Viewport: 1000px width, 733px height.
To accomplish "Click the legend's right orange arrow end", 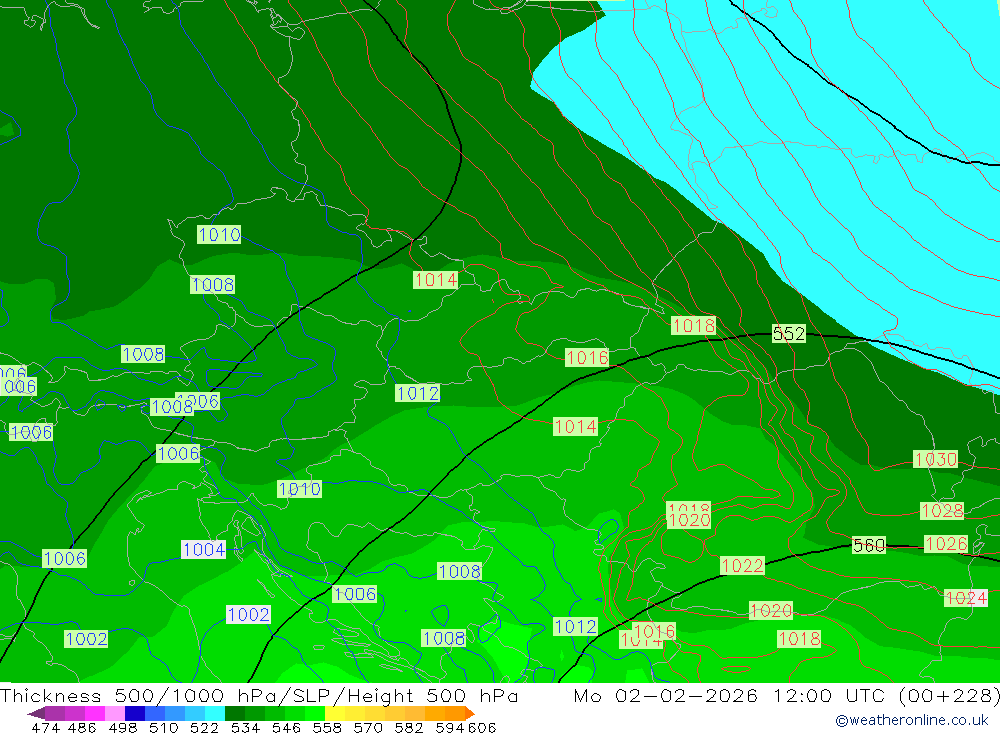I will pyautogui.click(x=469, y=713).
